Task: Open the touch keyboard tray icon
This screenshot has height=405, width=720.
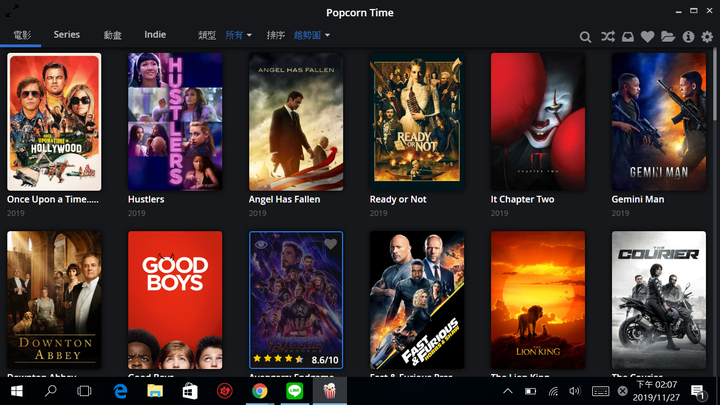Action: coord(600,391)
